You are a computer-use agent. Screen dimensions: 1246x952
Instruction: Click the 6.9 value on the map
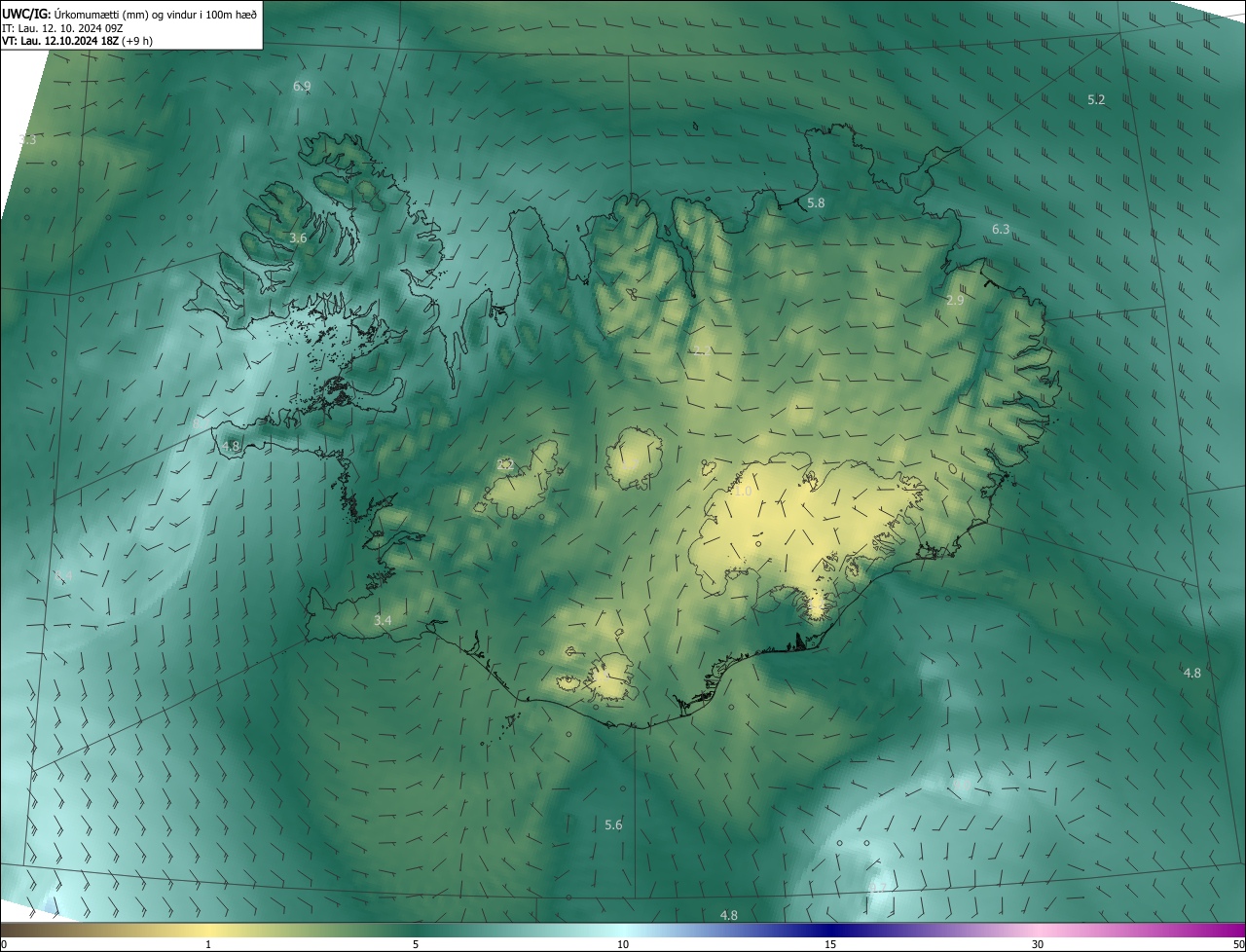click(x=302, y=86)
